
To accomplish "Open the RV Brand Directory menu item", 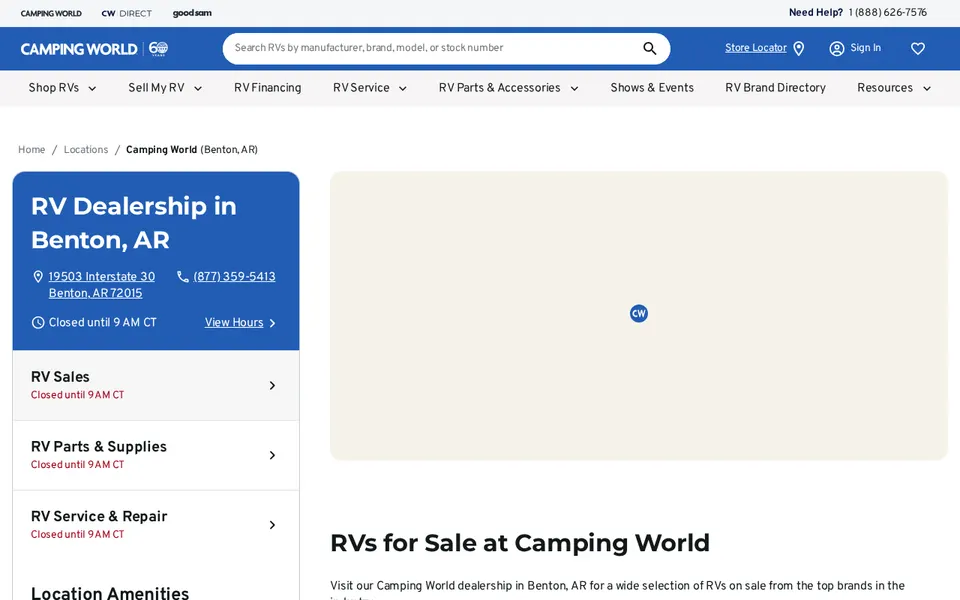I will [775, 88].
